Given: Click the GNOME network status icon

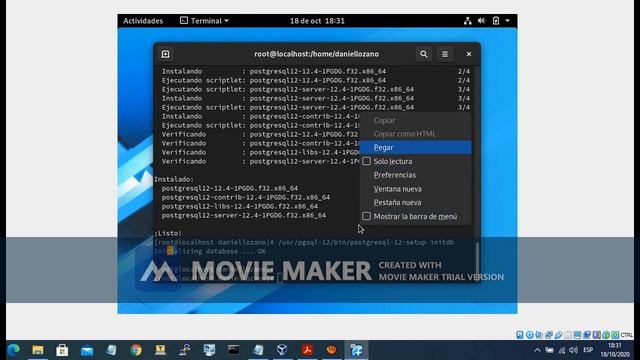Looking at the screenshot, I should pos(468,21).
